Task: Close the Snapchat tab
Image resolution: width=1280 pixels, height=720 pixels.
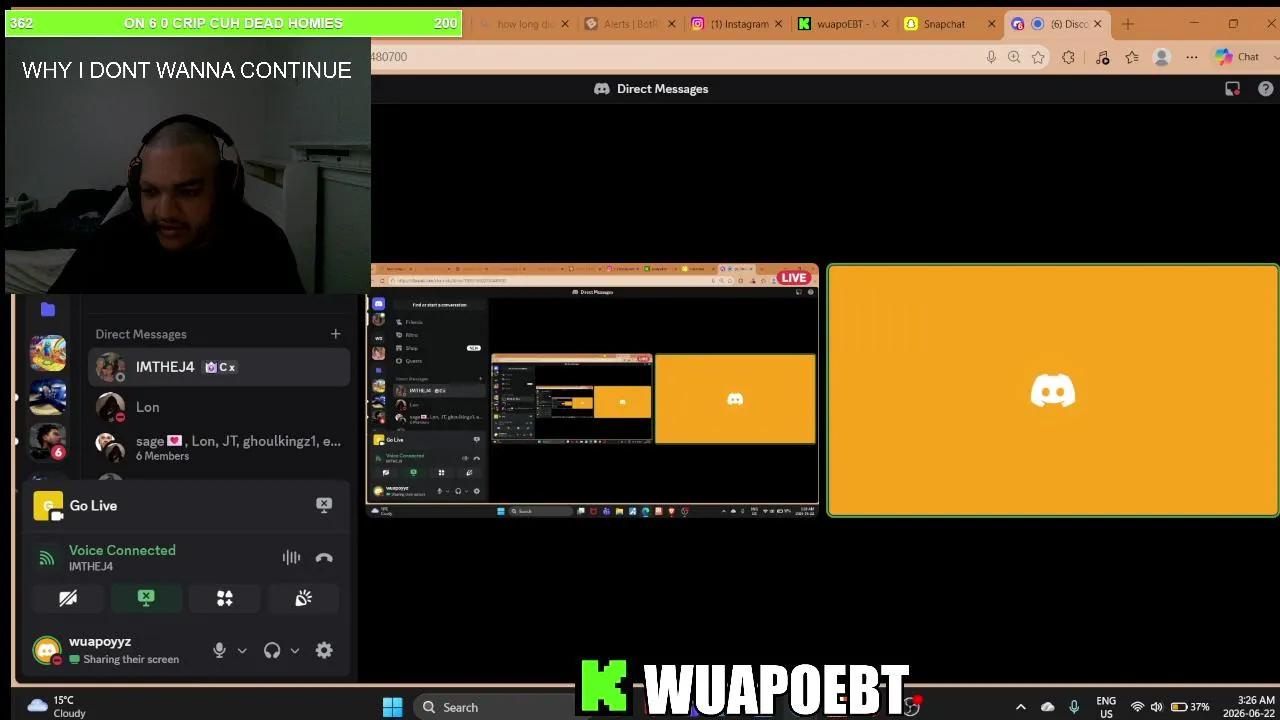Action: pos(992,24)
